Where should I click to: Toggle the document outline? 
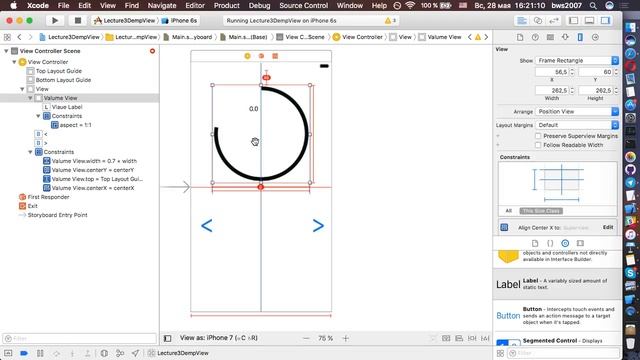(167, 338)
